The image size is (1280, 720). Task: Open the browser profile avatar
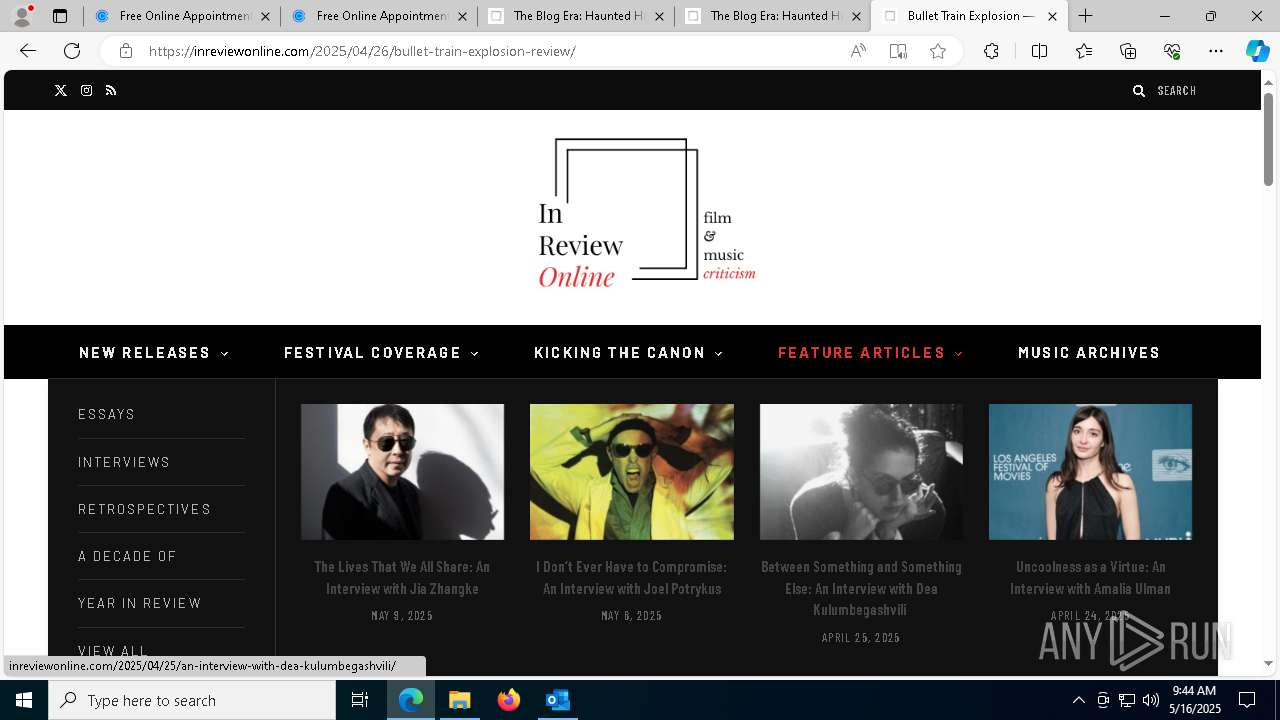[21, 16]
